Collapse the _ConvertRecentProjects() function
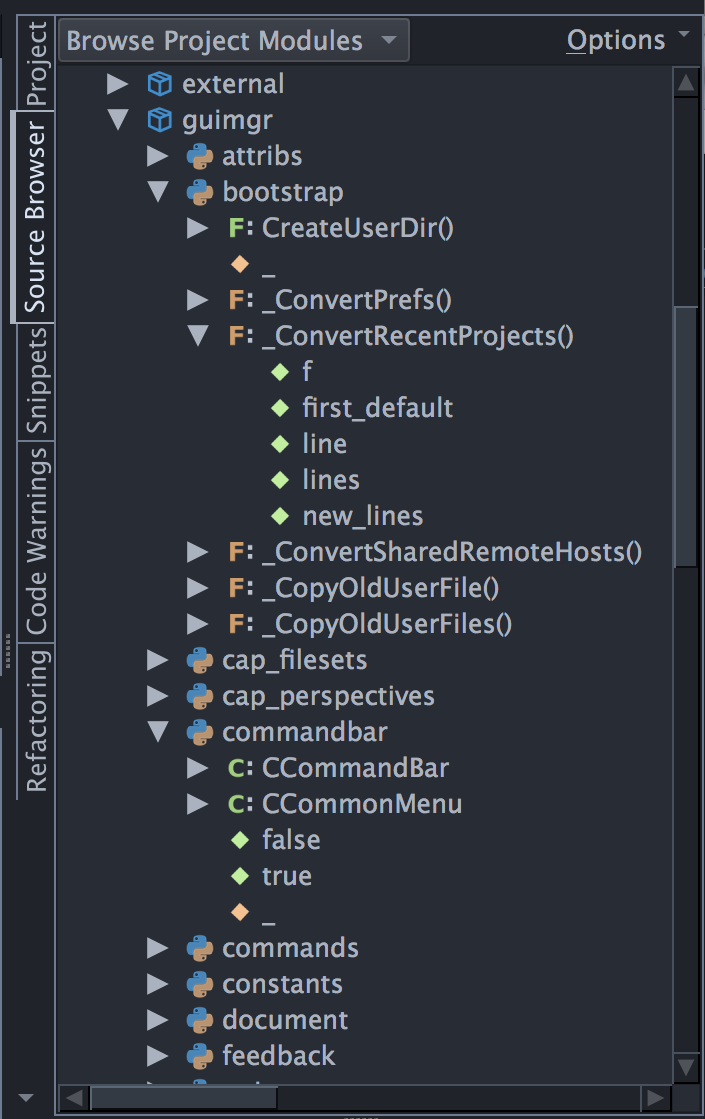 click(198, 336)
